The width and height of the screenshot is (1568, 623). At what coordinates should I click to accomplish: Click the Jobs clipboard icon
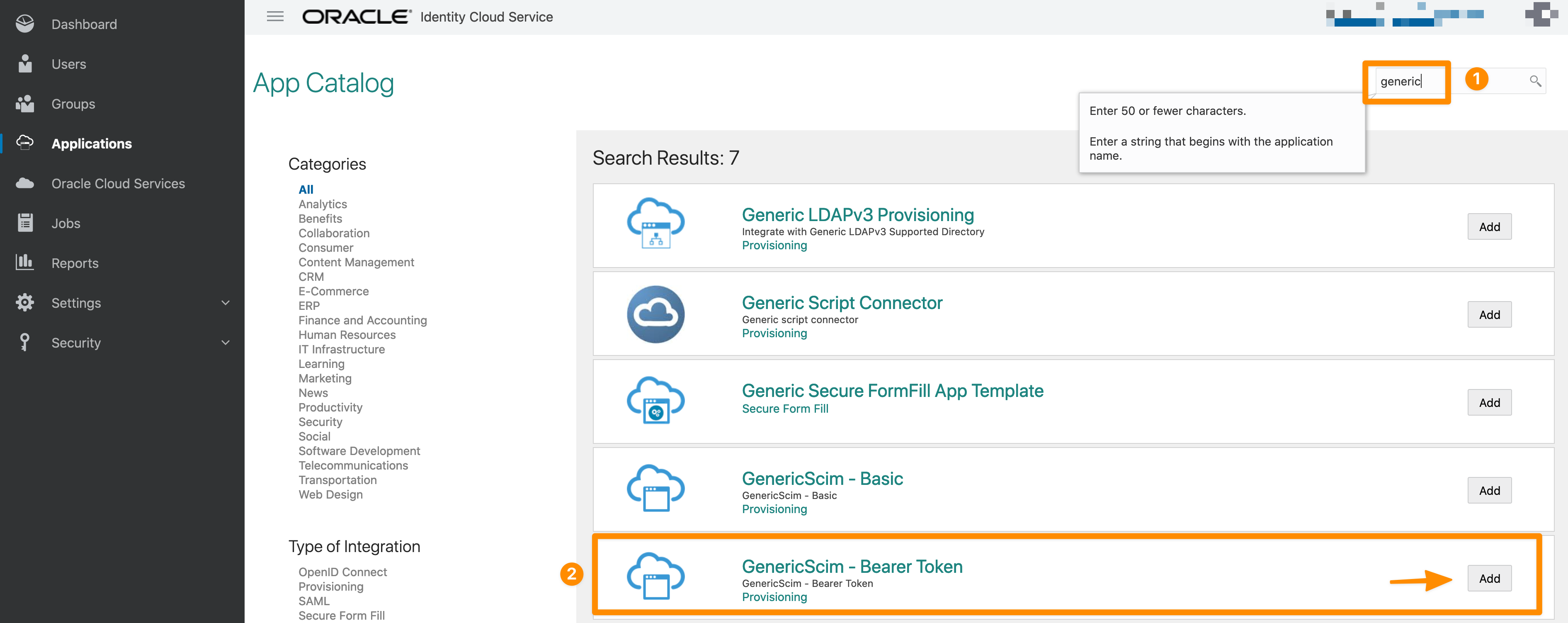pyautogui.click(x=25, y=222)
